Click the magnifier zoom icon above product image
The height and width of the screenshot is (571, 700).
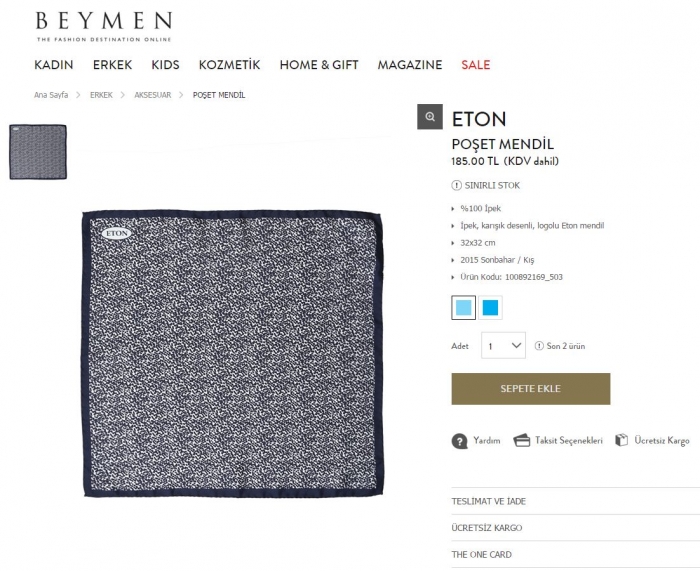429,117
